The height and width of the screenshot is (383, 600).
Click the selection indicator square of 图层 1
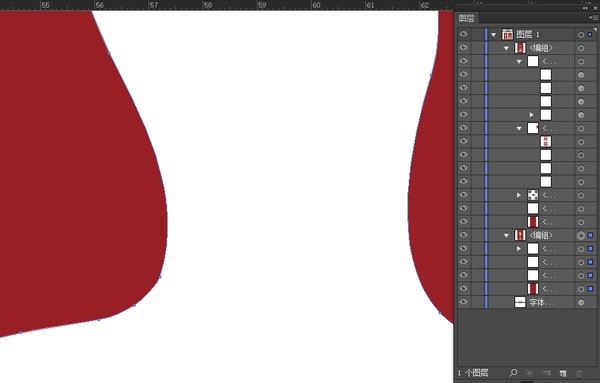point(590,34)
